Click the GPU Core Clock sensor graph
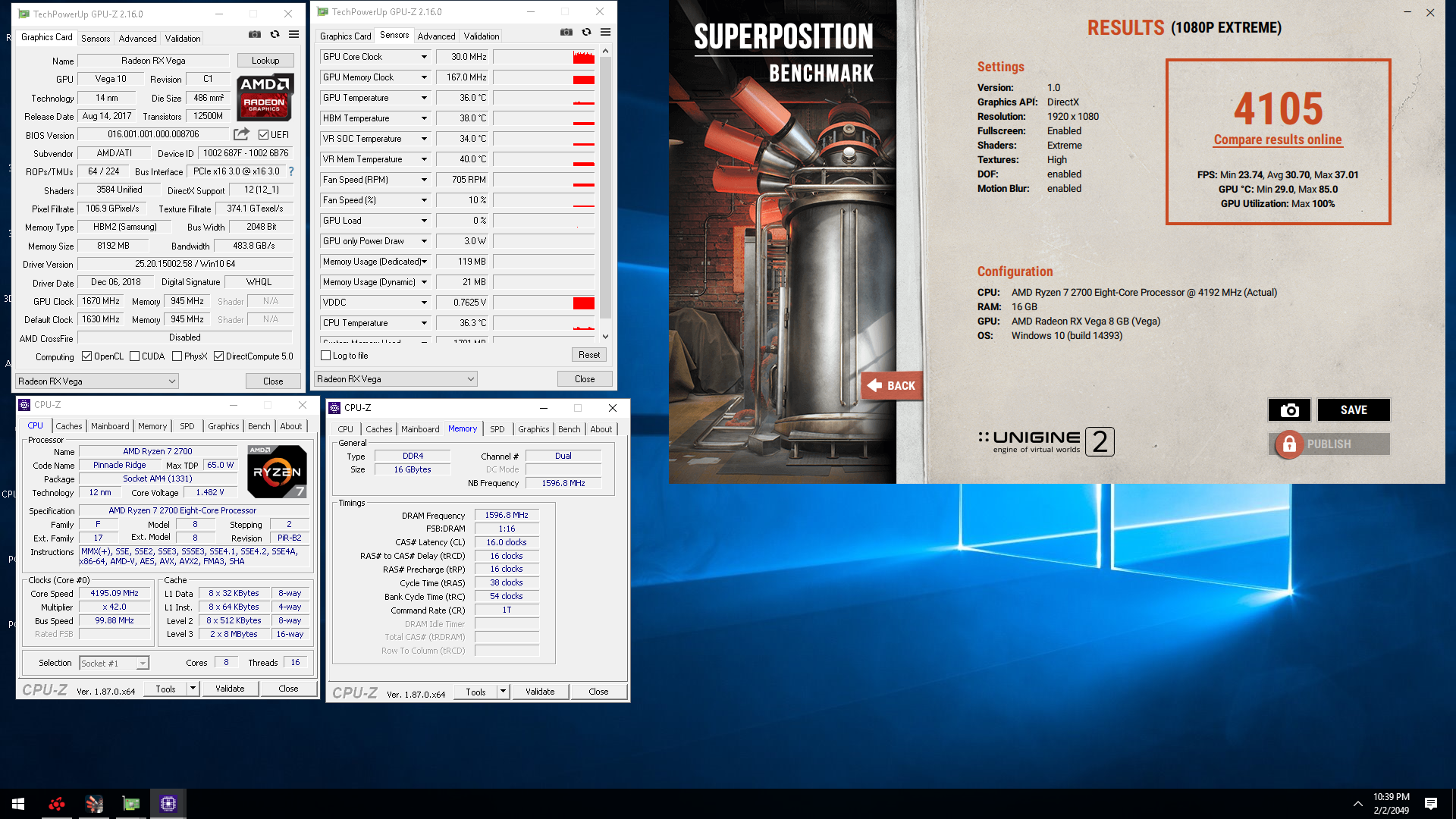Screen dimensions: 1456x819 (x=544, y=57)
